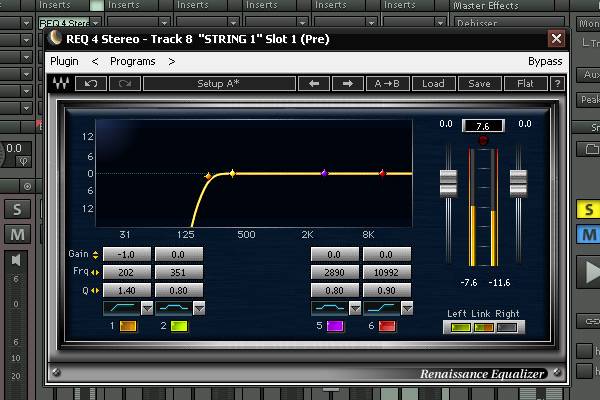Select band 1 orange marker on graph
The image size is (600, 400).
[208, 176]
